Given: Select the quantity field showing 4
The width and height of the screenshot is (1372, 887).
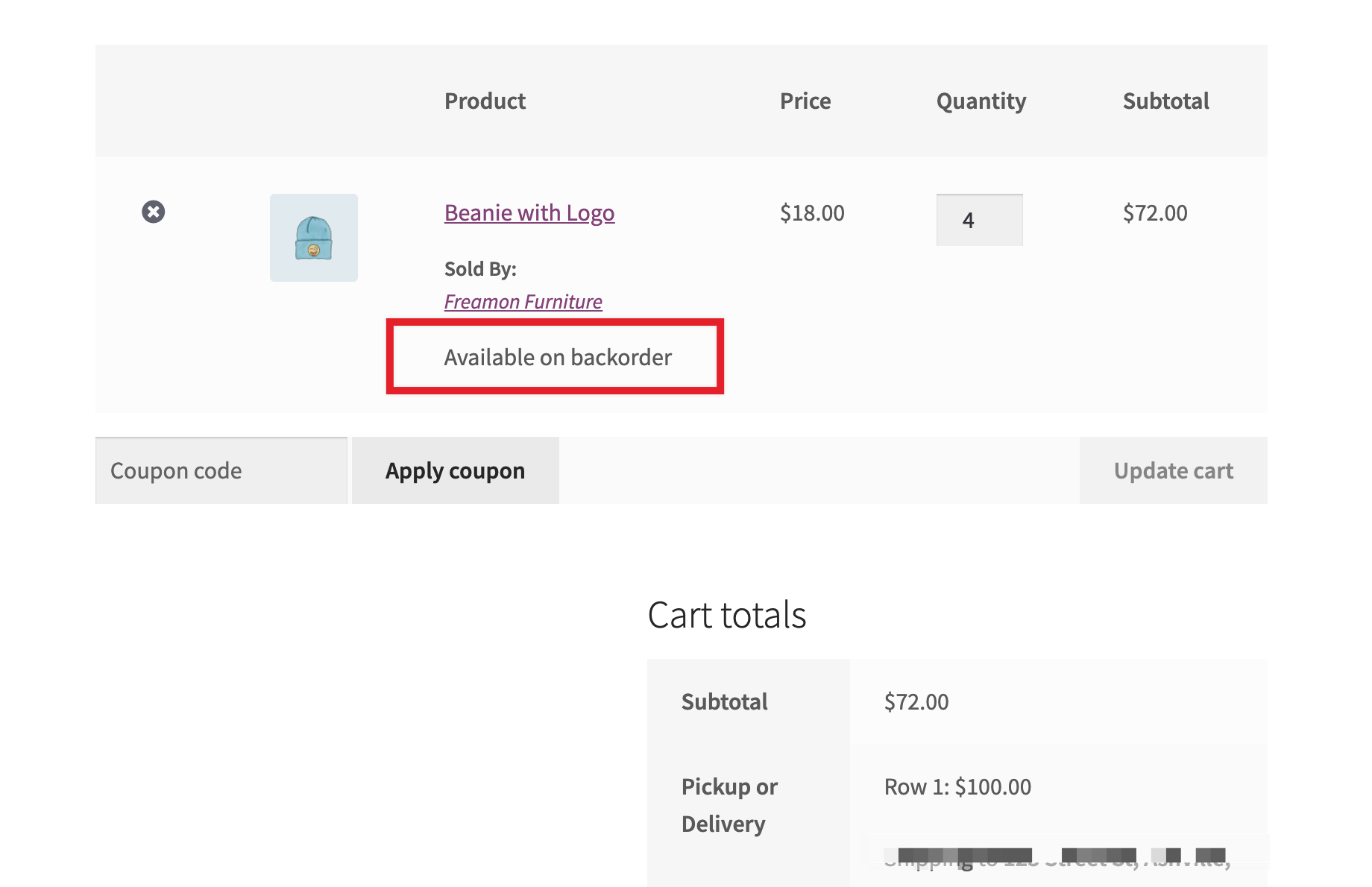Looking at the screenshot, I should pyautogui.click(x=978, y=219).
